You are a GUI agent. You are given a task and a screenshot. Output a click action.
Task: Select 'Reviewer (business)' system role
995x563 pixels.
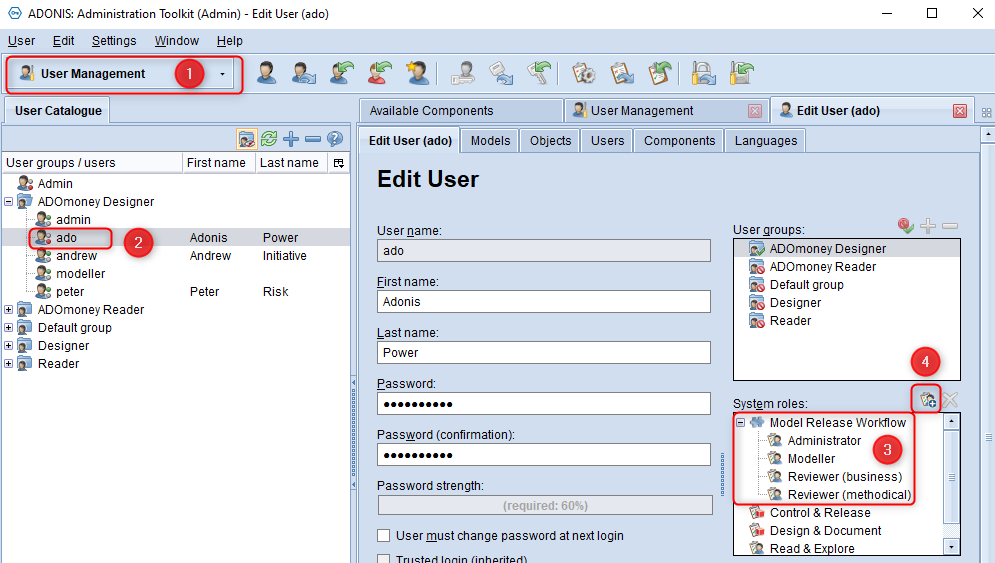click(844, 477)
